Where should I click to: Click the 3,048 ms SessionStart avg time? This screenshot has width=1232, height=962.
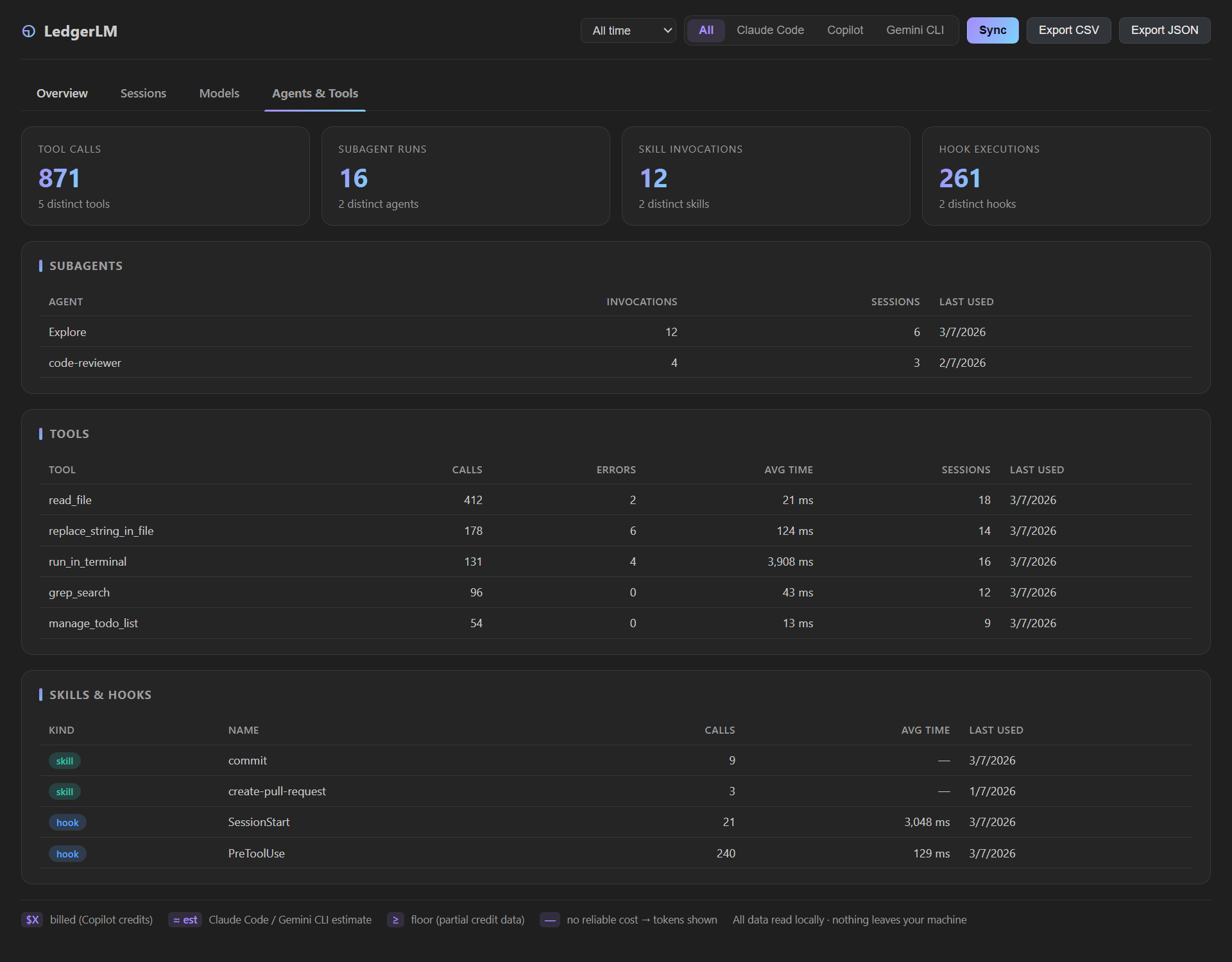(927, 822)
